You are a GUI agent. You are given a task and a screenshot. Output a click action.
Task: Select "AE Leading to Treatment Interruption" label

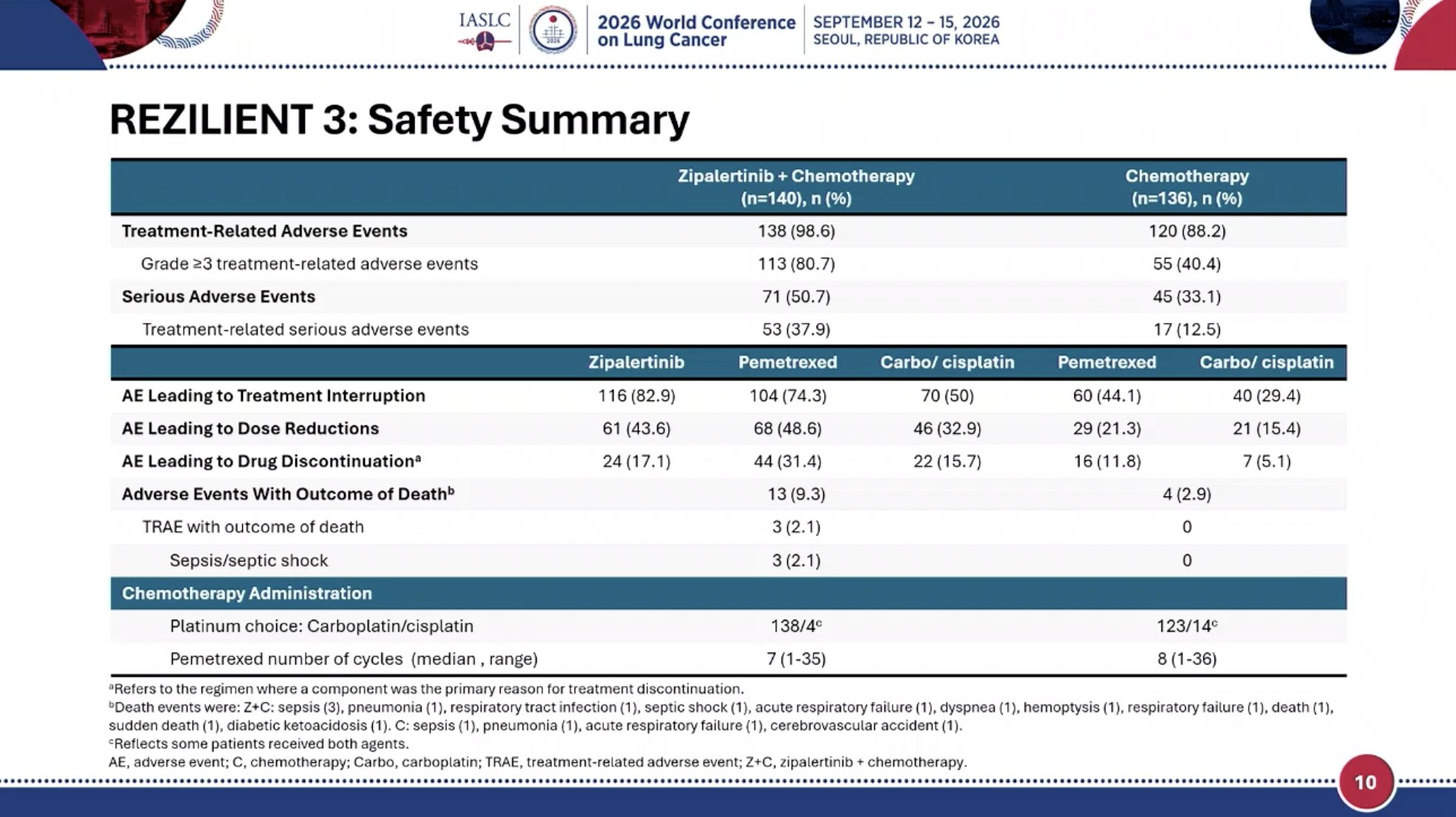(273, 396)
